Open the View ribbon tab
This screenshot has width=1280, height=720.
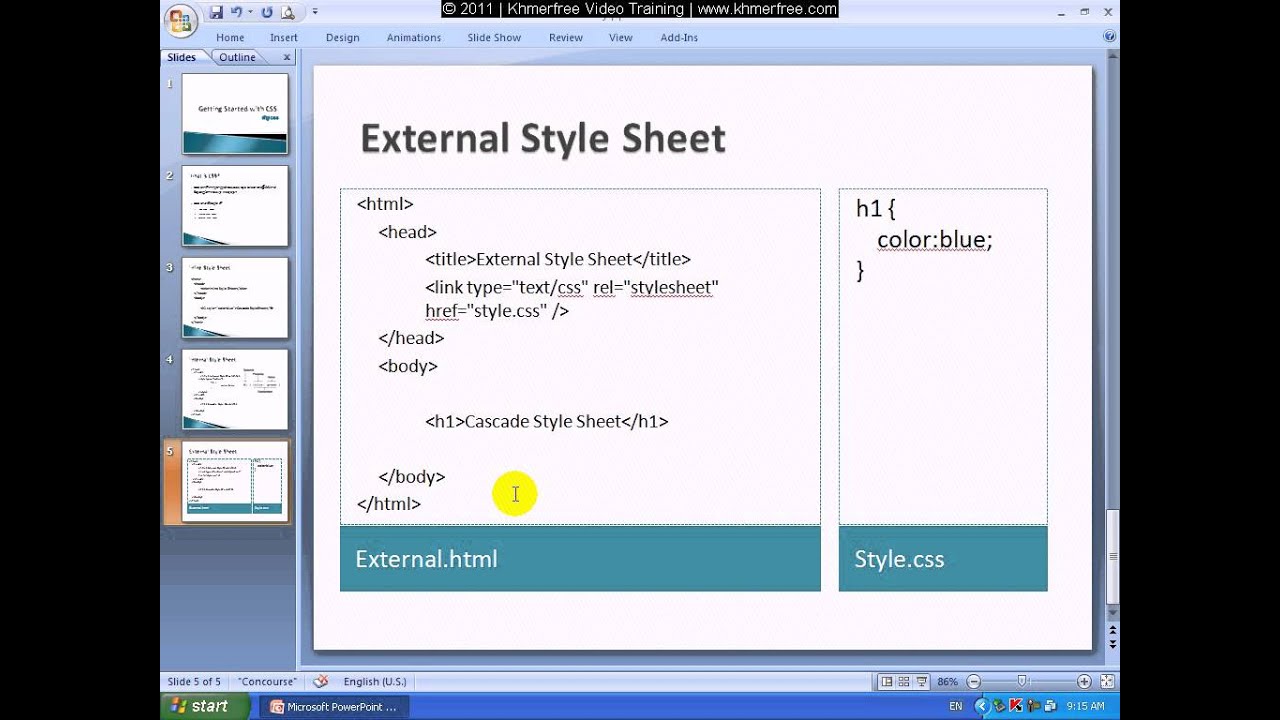tap(621, 37)
